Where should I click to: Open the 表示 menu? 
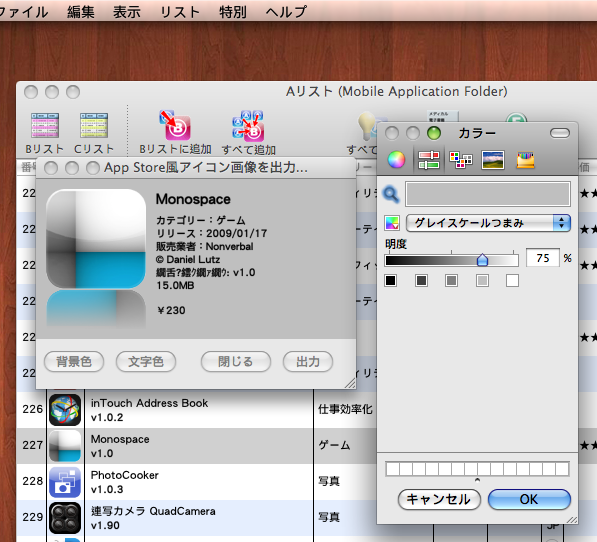pyautogui.click(x=127, y=12)
